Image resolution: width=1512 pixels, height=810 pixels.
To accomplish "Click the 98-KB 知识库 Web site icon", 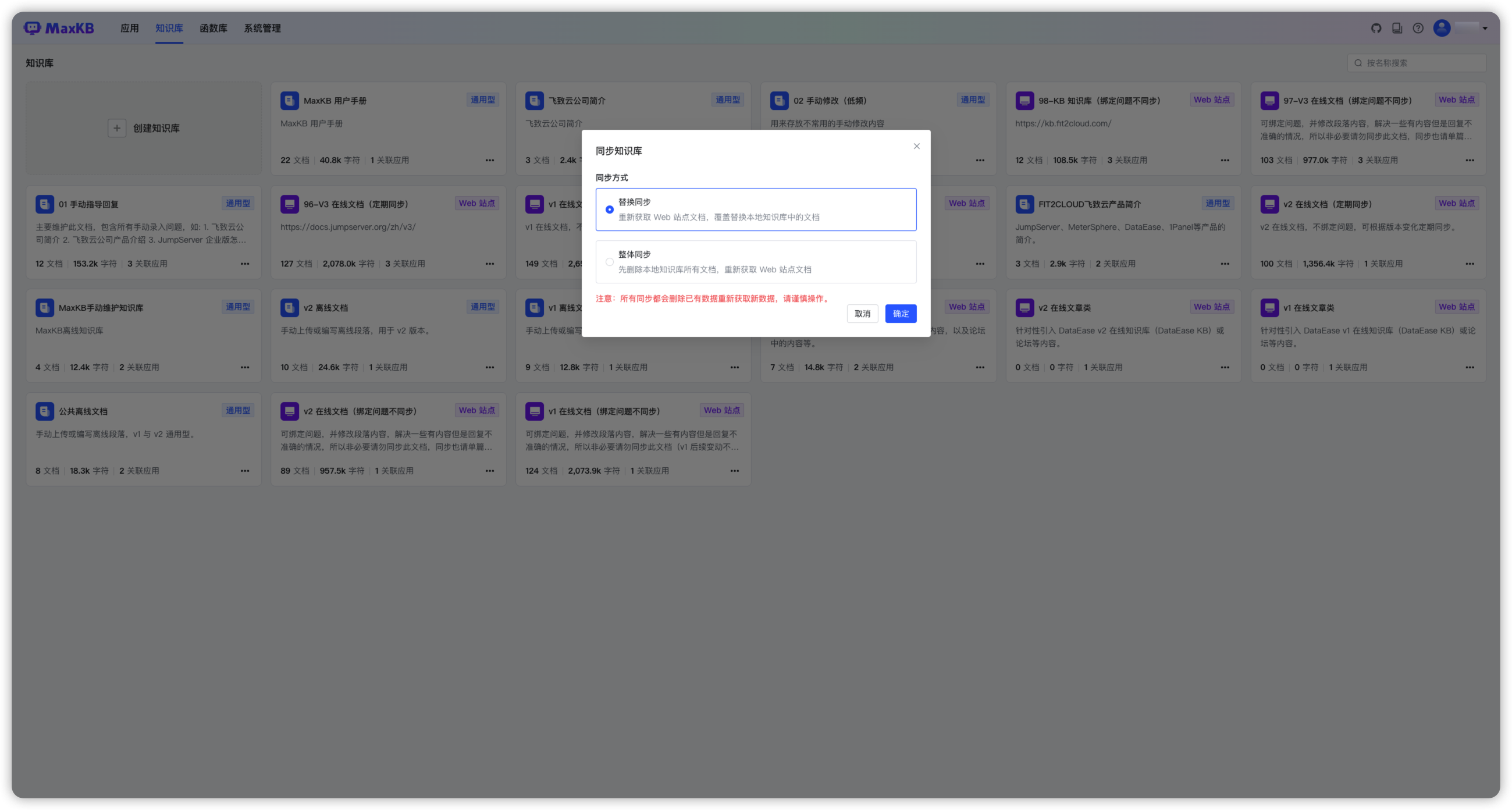I will (1024, 100).
